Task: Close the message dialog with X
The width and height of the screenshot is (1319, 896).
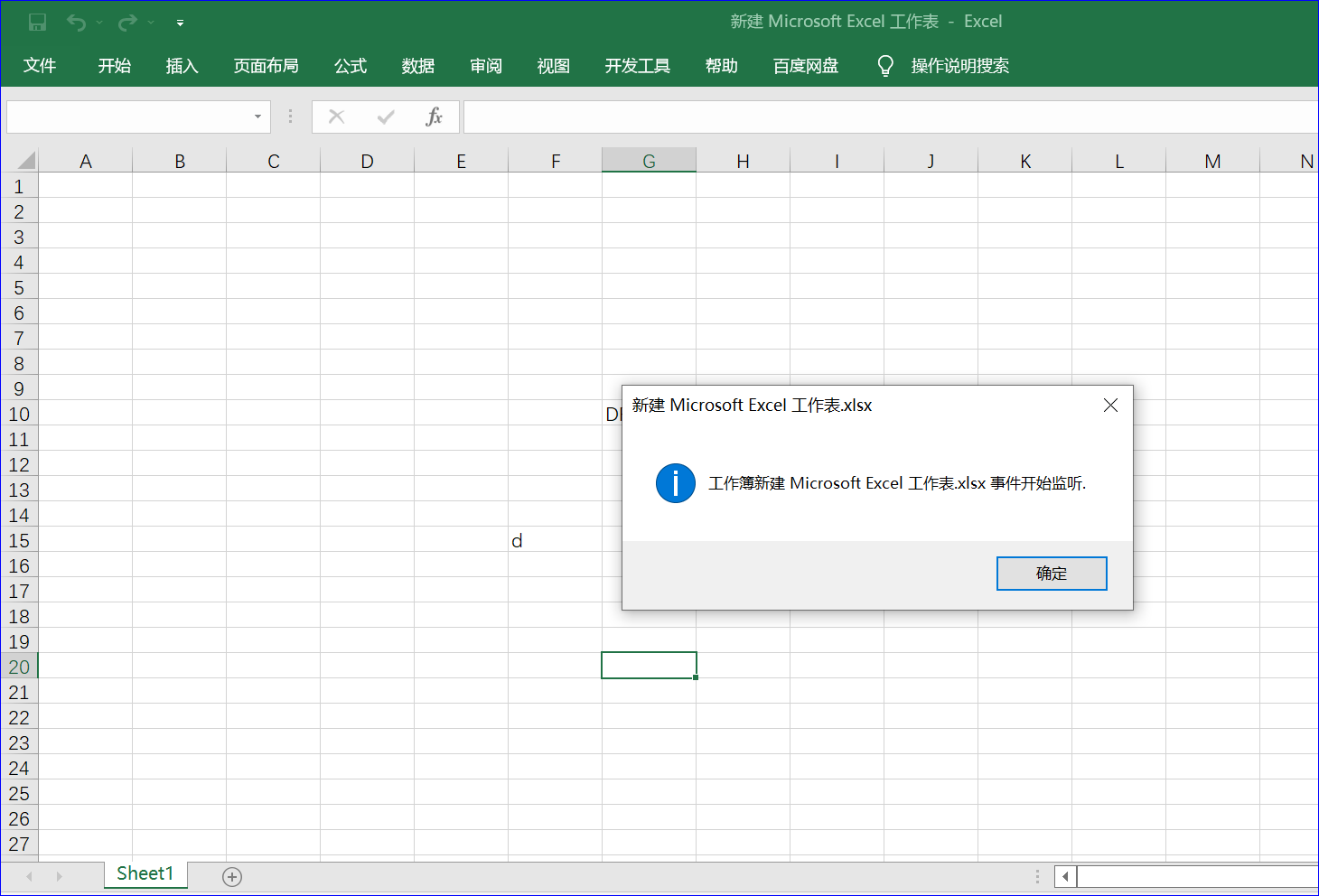Action: click(x=1110, y=406)
